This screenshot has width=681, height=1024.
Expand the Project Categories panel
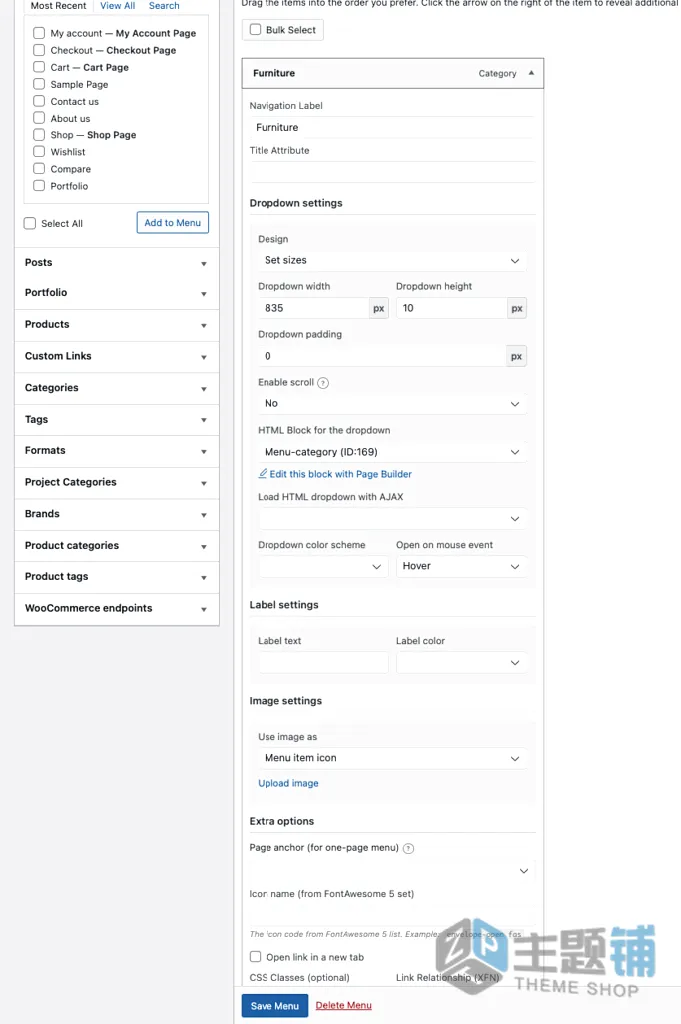(117, 482)
